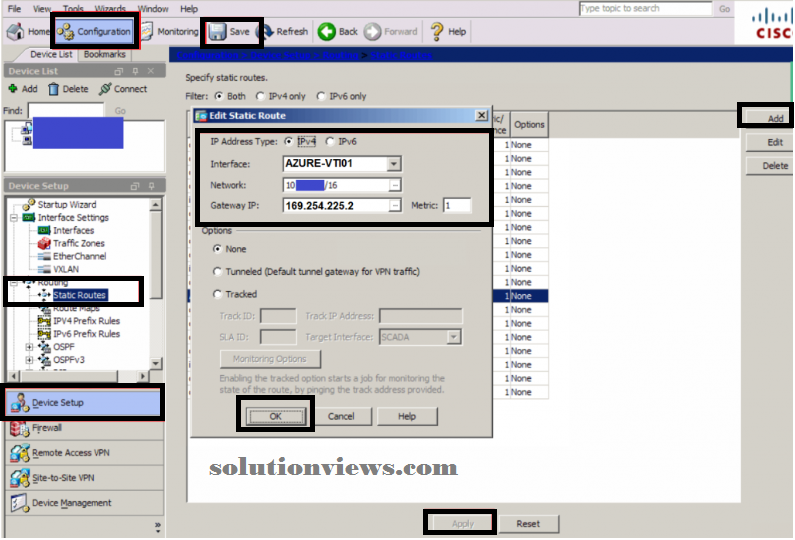Screen dimensions: 795x540
Task: Open Help question mark icon
Action: click(437, 31)
